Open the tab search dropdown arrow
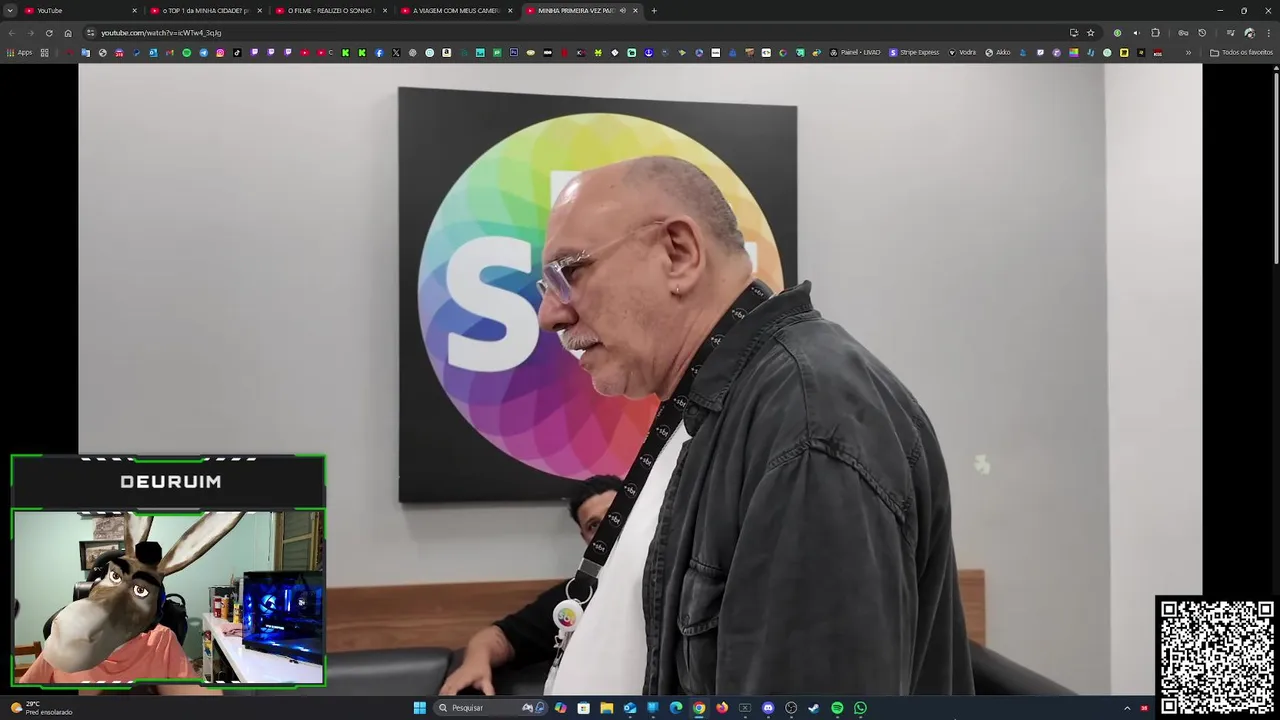The height and width of the screenshot is (720, 1280). [x=11, y=10]
